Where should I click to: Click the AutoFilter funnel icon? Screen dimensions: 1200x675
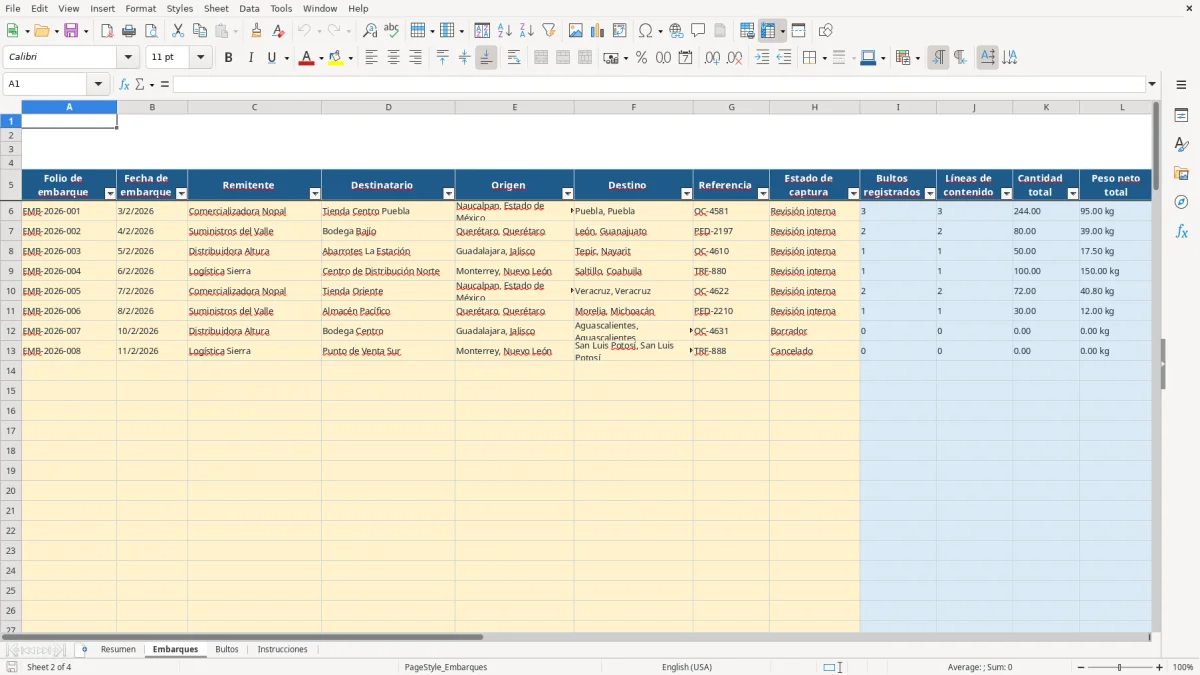(549, 31)
